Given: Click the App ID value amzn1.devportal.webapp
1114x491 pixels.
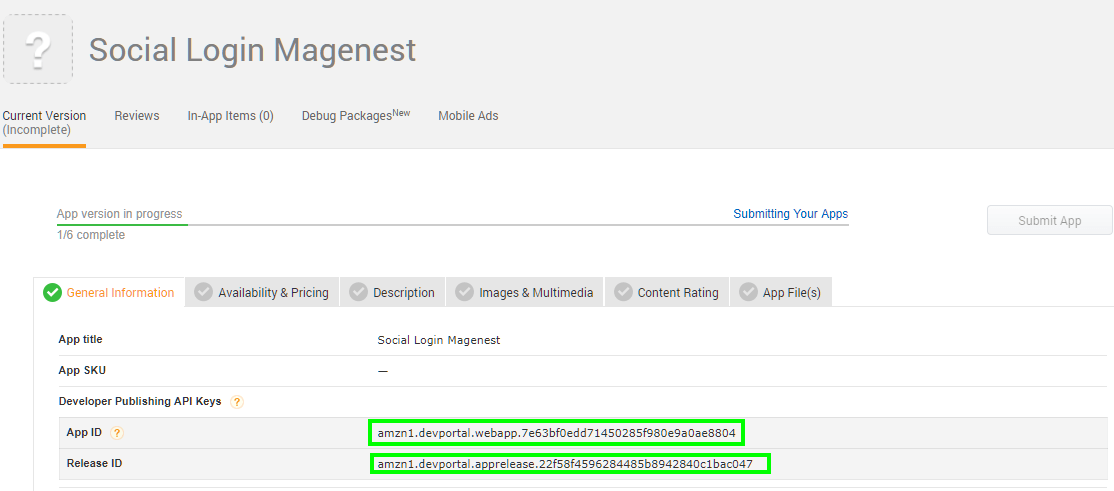Looking at the screenshot, I should click(556, 433).
